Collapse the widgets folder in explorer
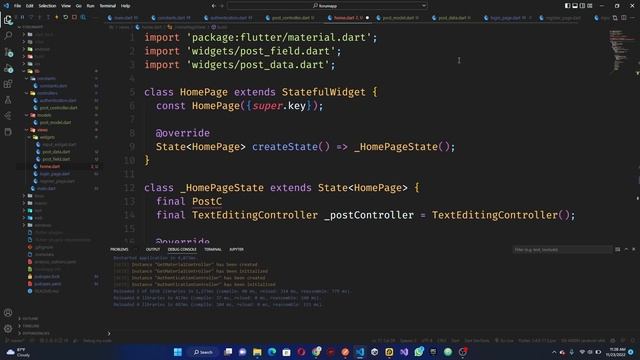Image resolution: width=640 pixels, height=360 pixels. 47,137
